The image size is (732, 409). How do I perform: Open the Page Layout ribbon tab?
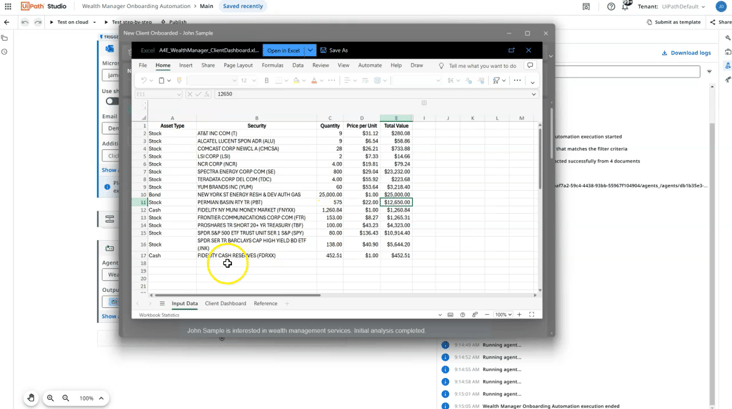(x=238, y=65)
